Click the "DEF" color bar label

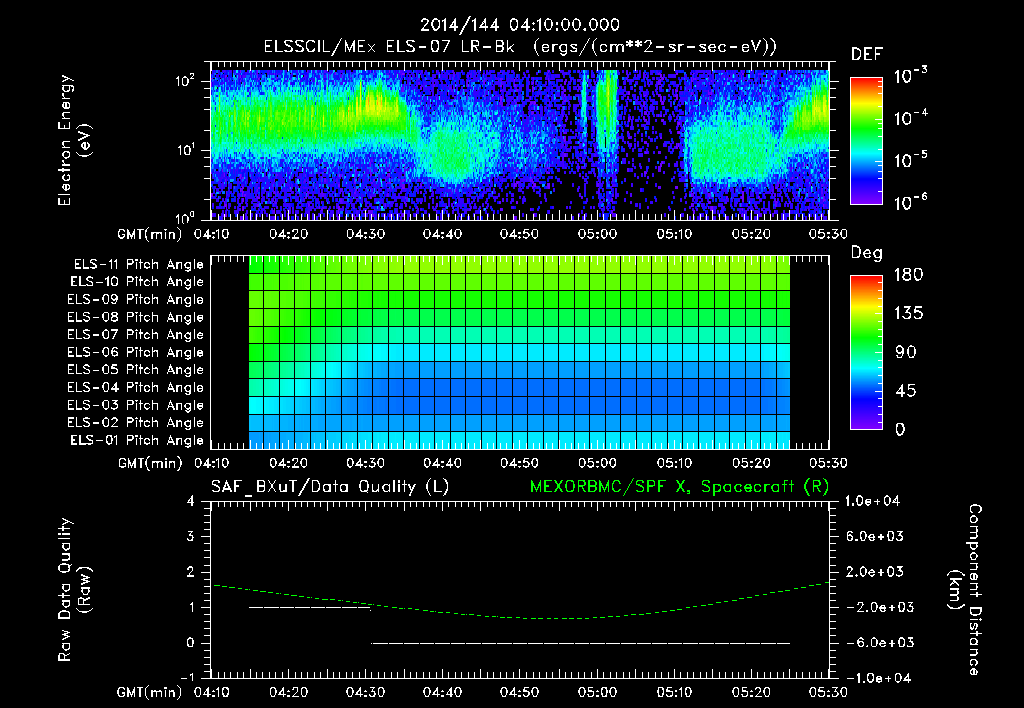[867, 54]
